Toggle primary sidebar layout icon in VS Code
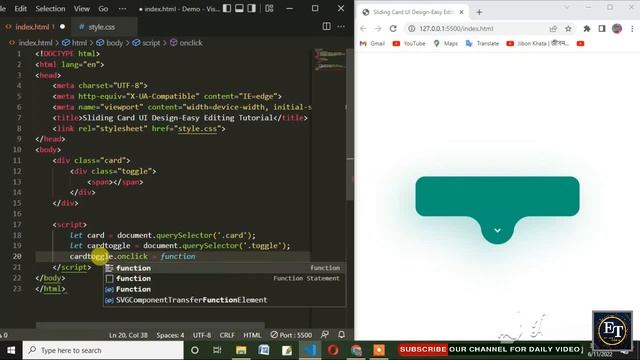The image size is (640, 360). 227,8
